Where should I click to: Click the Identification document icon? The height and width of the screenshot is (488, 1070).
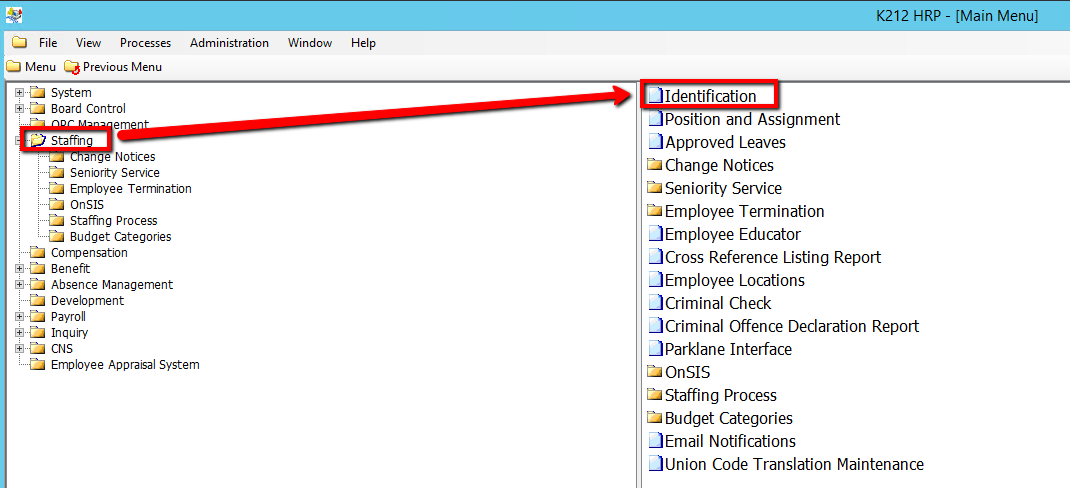[x=655, y=96]
